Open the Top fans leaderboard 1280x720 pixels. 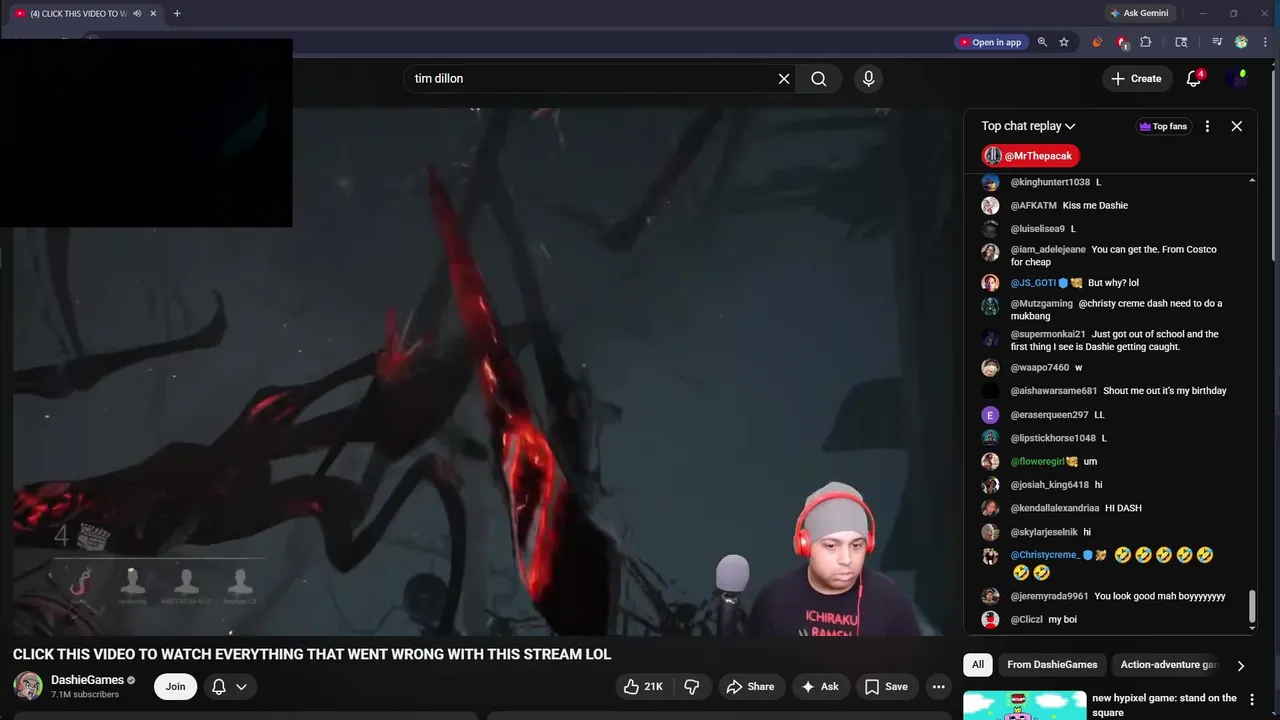point(1163,126)
